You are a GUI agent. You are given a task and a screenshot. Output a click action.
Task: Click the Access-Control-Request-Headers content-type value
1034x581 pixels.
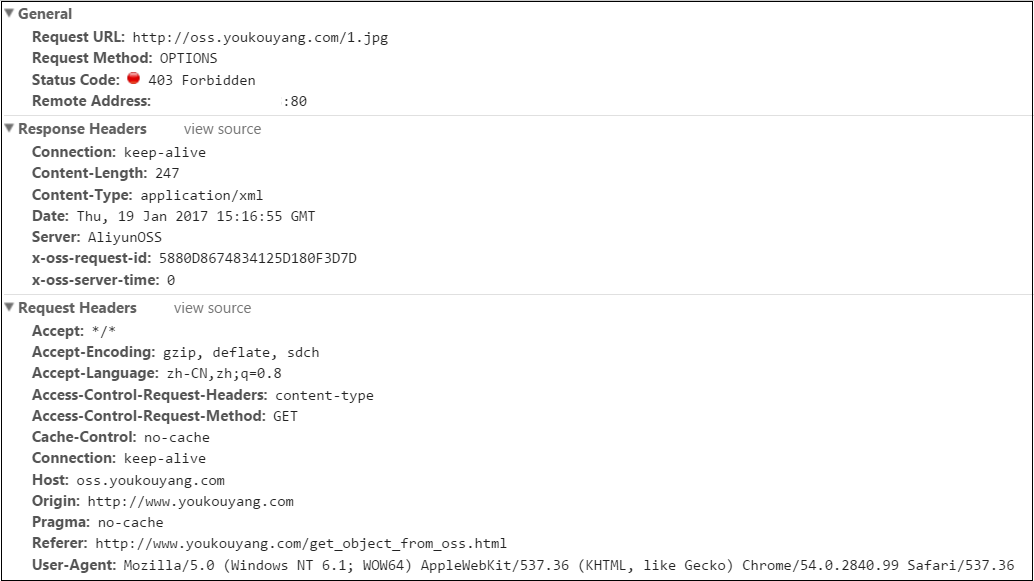(x=324, y=396)
